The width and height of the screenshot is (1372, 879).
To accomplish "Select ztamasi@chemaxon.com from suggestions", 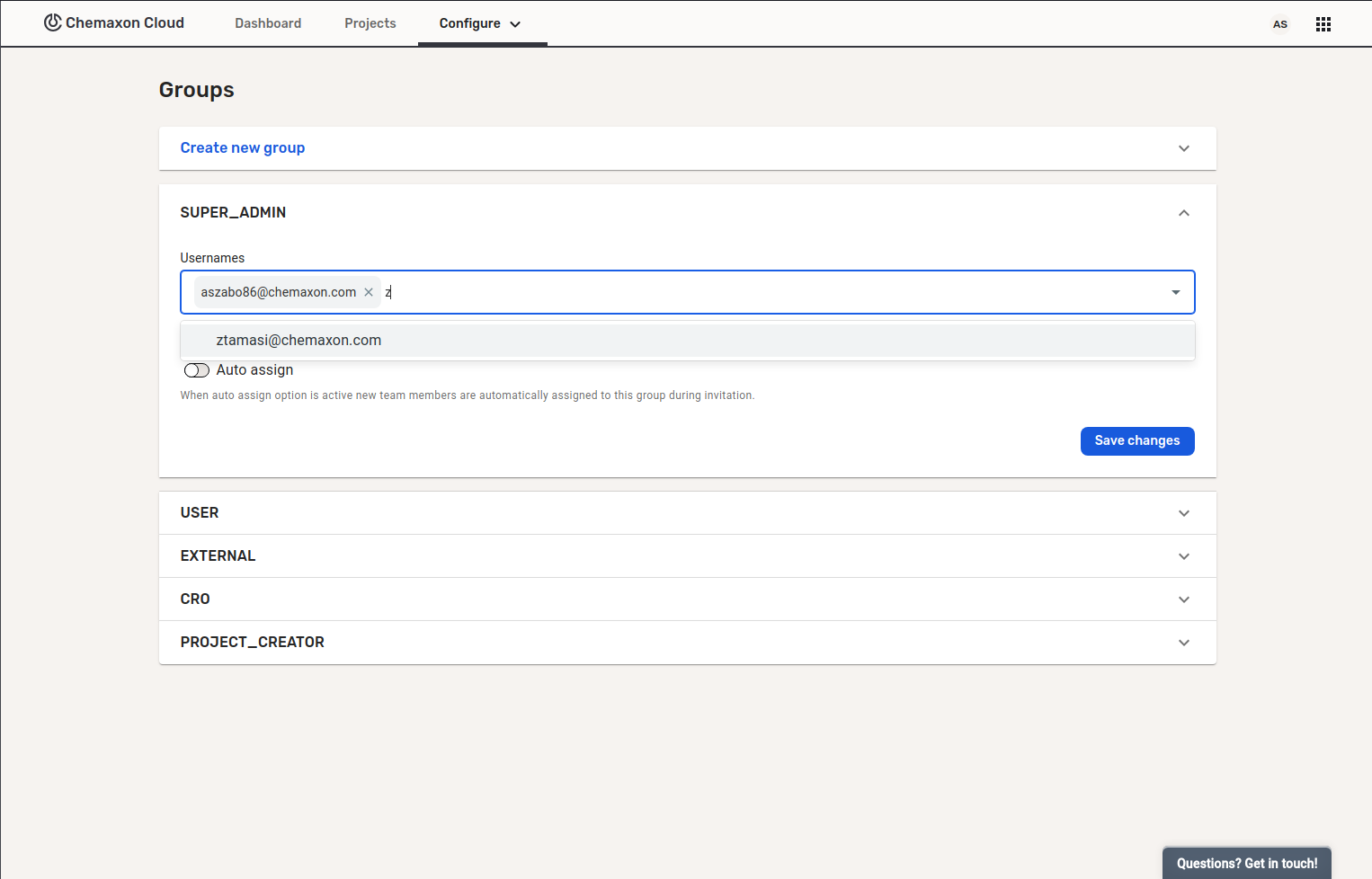I will (x=298, y=341).
